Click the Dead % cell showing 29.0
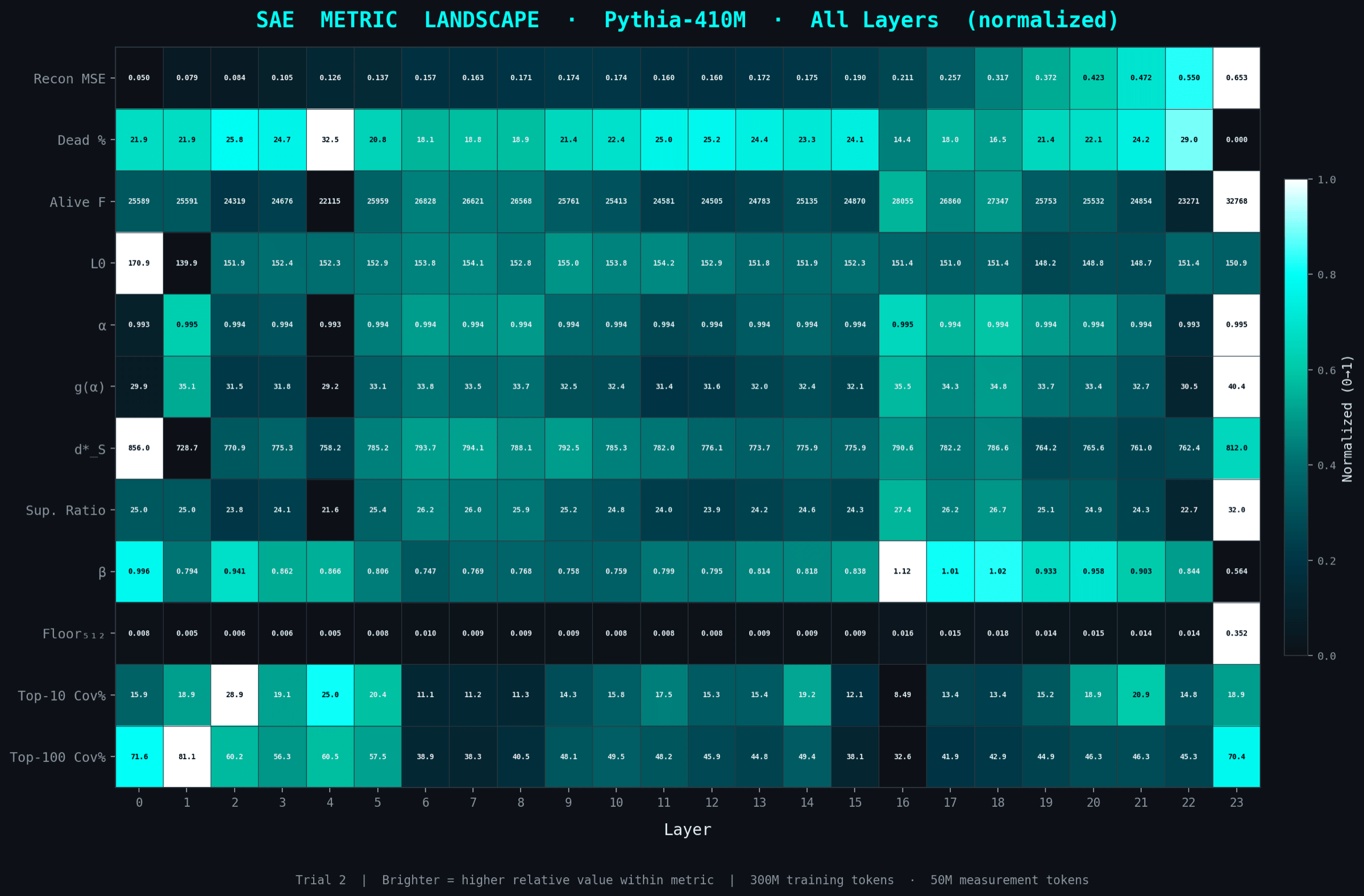 pos(1188,140)
